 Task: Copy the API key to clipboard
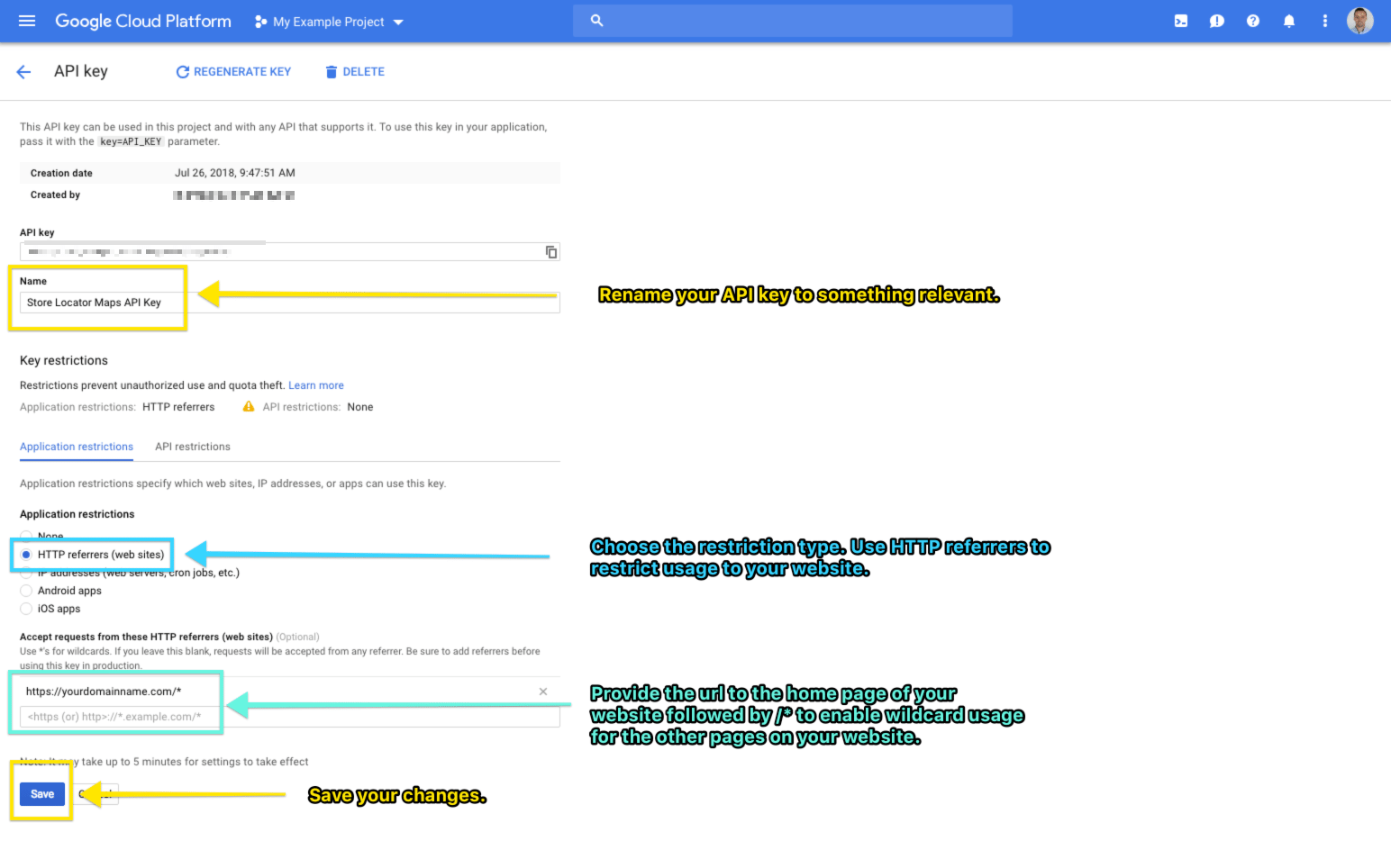pos(550,251)
